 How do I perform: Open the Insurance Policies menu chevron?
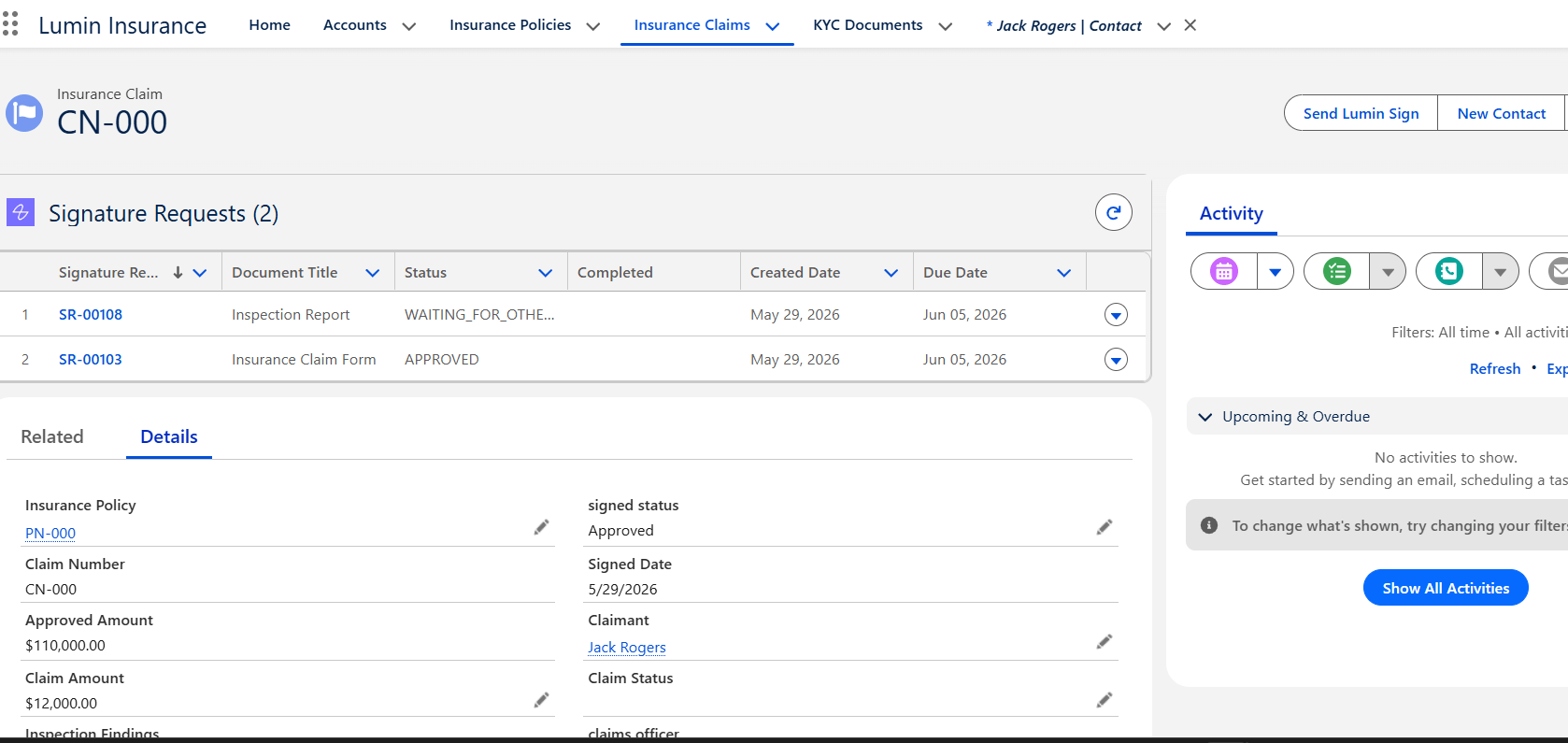pos(593,26)
